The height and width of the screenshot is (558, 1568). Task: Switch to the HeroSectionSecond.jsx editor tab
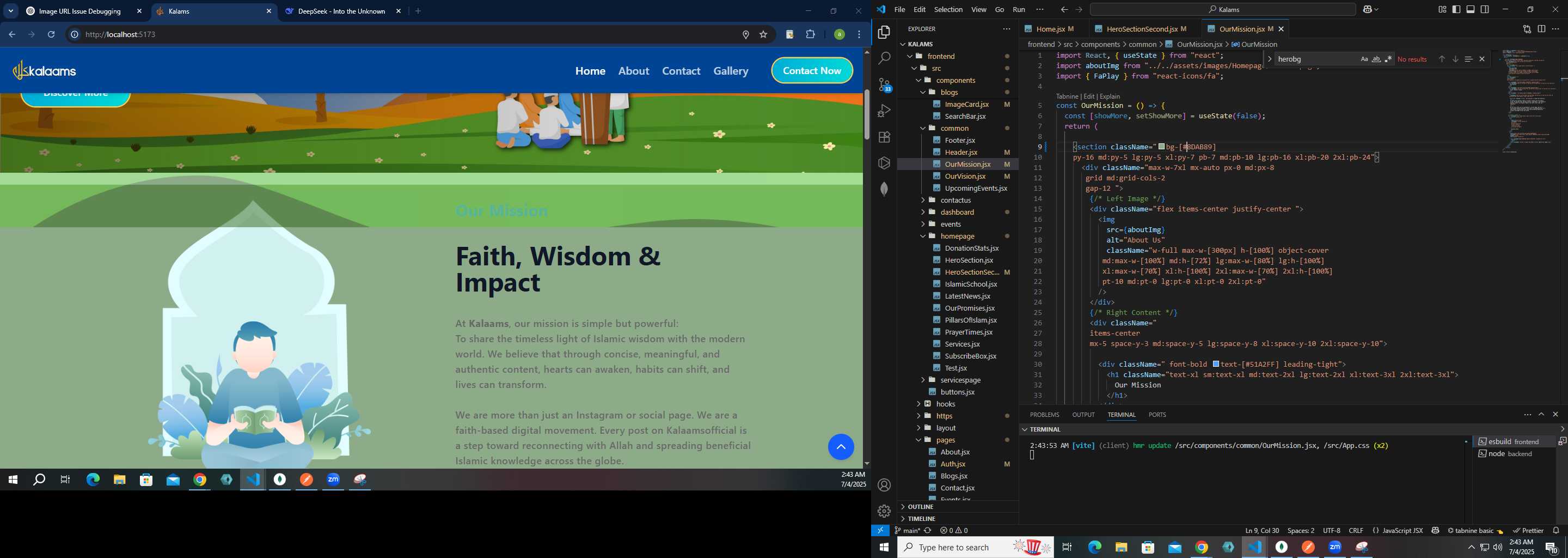tap(1143, 29)
